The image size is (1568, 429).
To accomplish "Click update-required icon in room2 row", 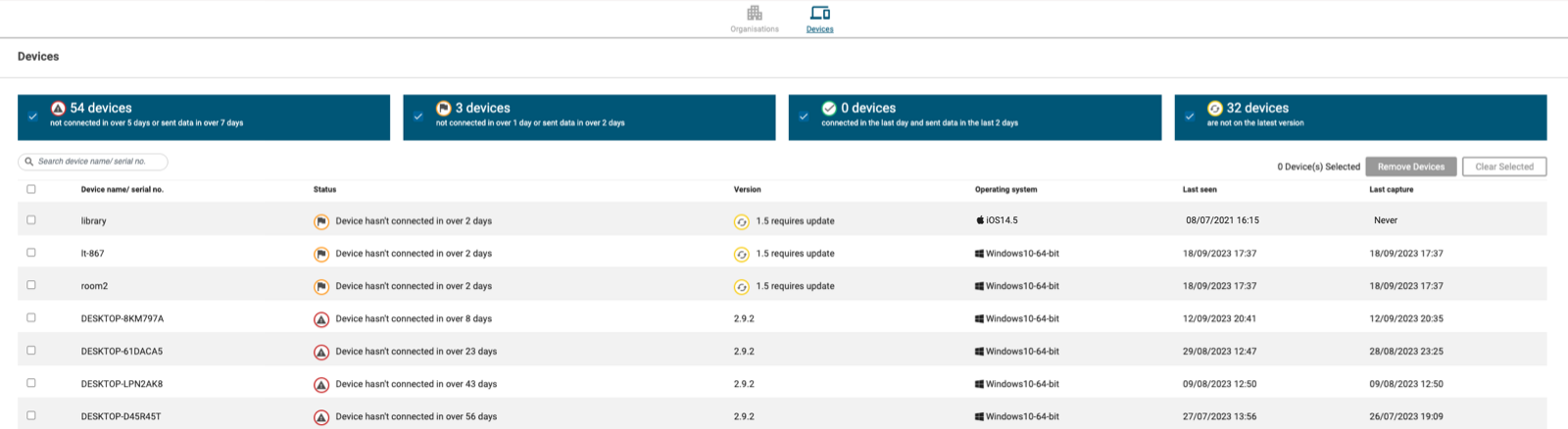I will click(741, 287).
